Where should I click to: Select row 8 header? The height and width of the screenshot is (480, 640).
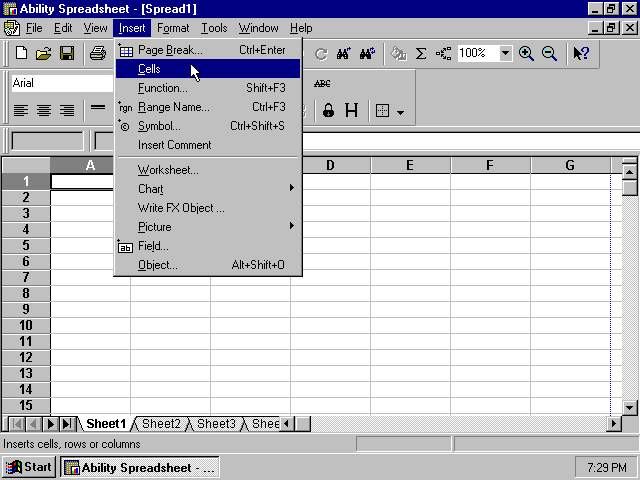(26, 293)
